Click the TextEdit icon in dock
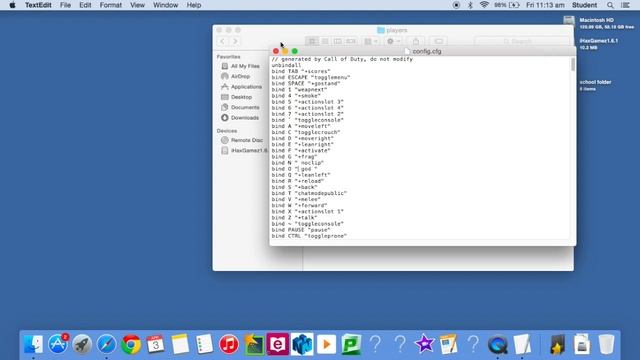Image resolution: width=640 pixels, height=360 pixels. pyautogui.click(x=522, y=344)
